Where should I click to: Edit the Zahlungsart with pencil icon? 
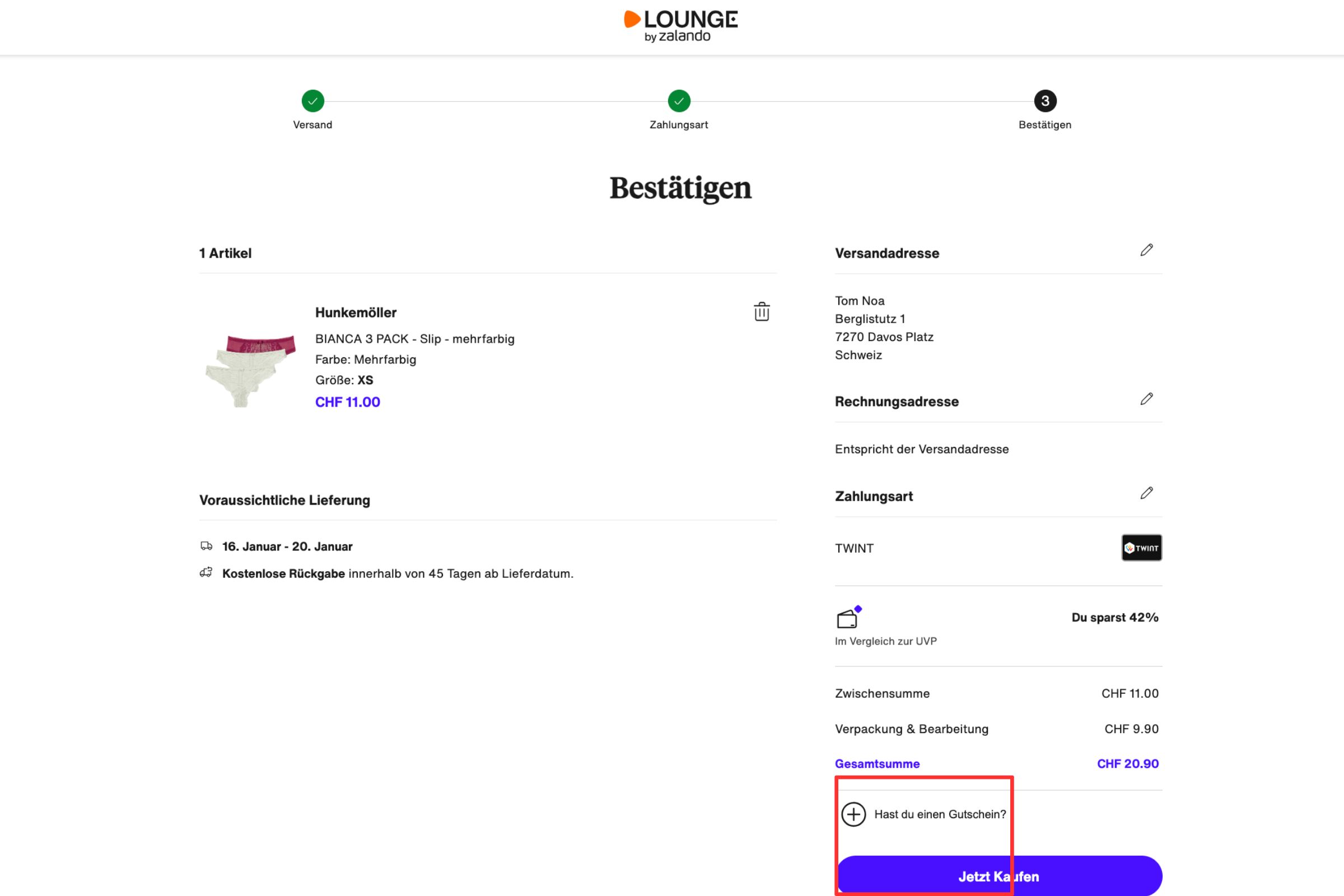[x=1146, y=493]
